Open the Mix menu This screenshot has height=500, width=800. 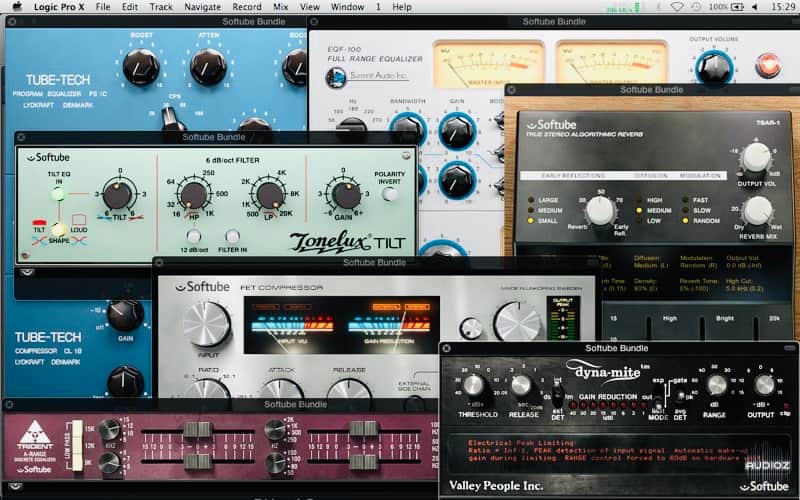pyautogui.click(x=280, y=7)
